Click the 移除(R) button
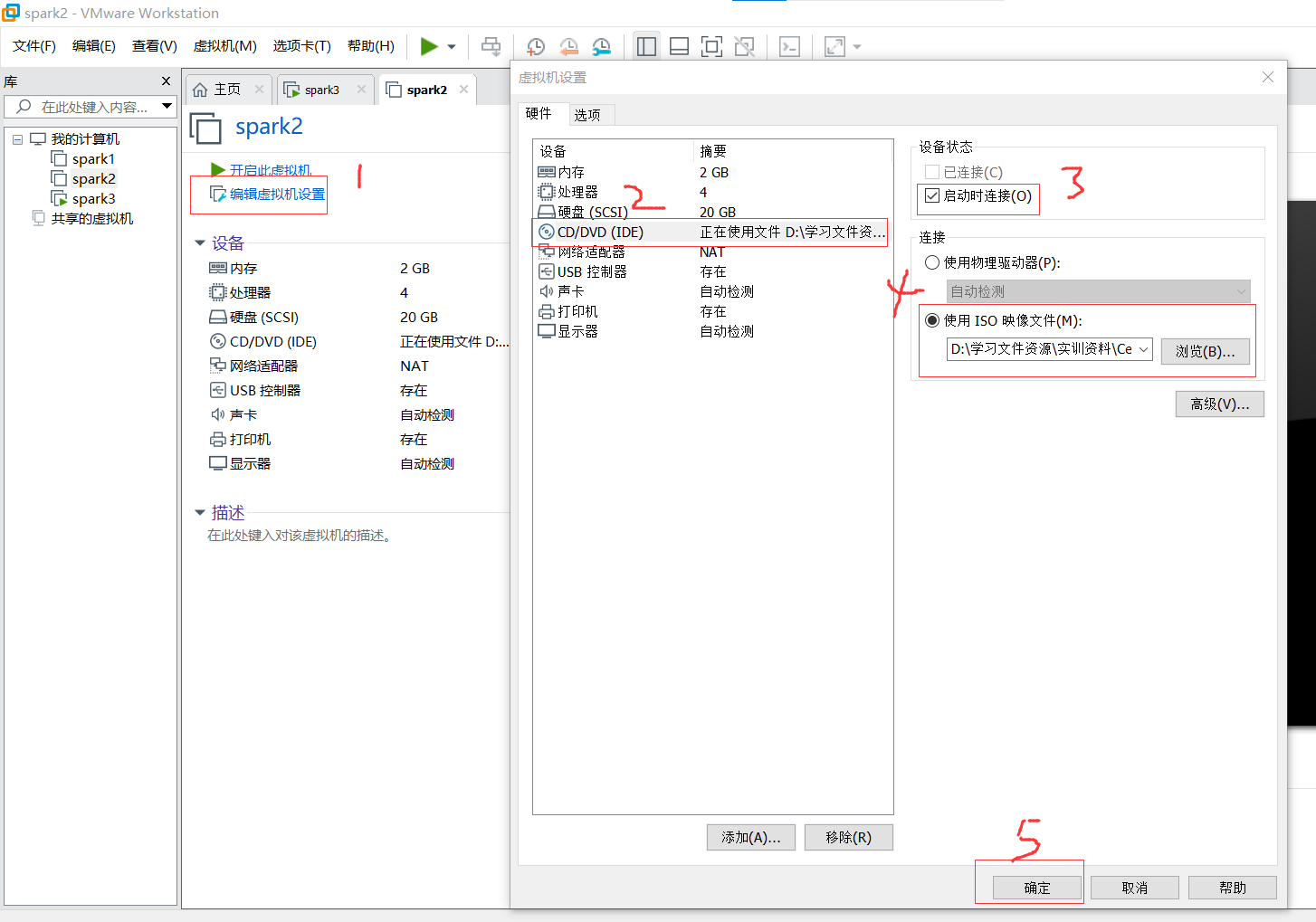The image size is (1316, 922). coord(848,837)
